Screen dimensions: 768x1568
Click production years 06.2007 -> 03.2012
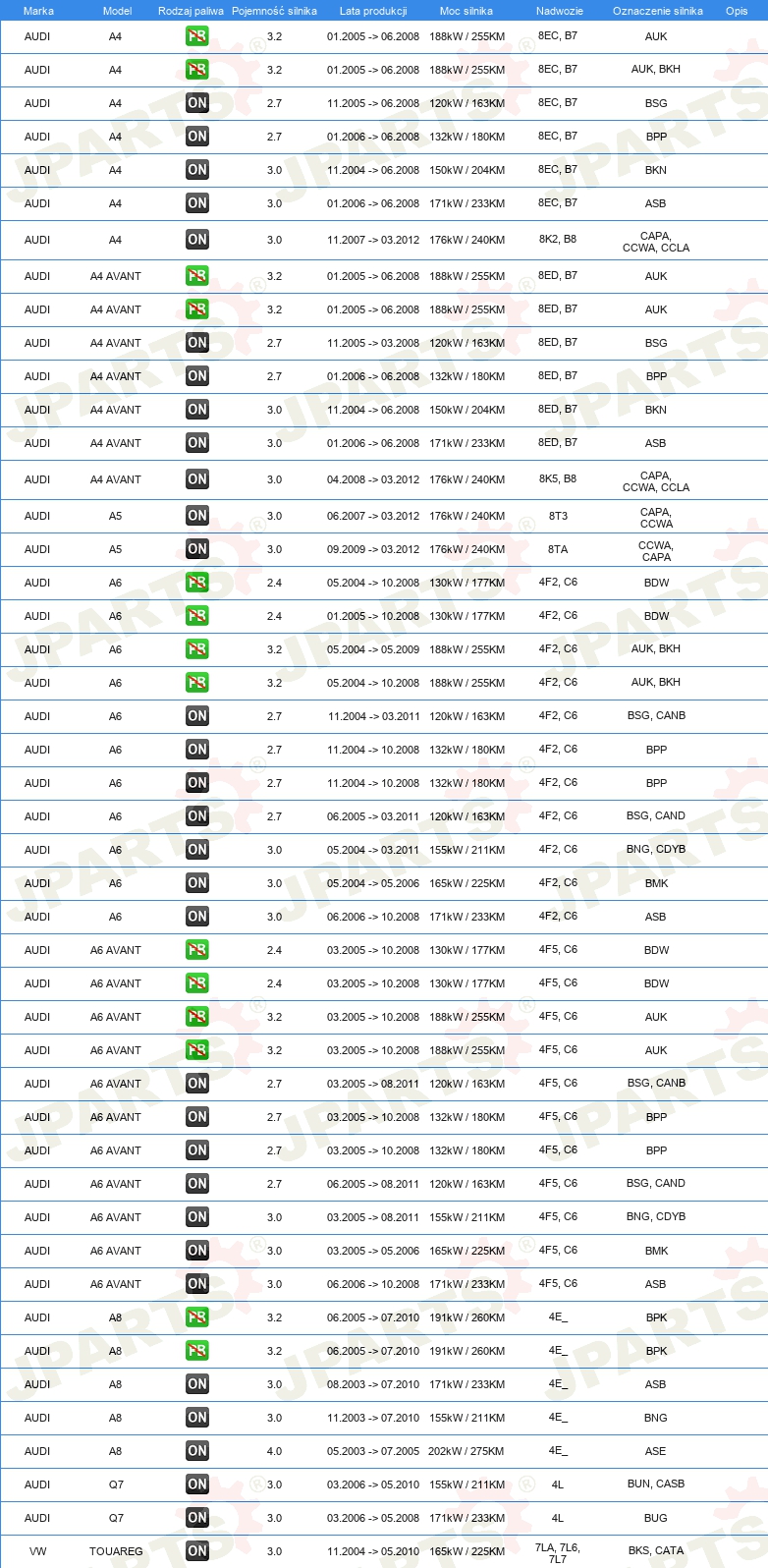point(373,516)
